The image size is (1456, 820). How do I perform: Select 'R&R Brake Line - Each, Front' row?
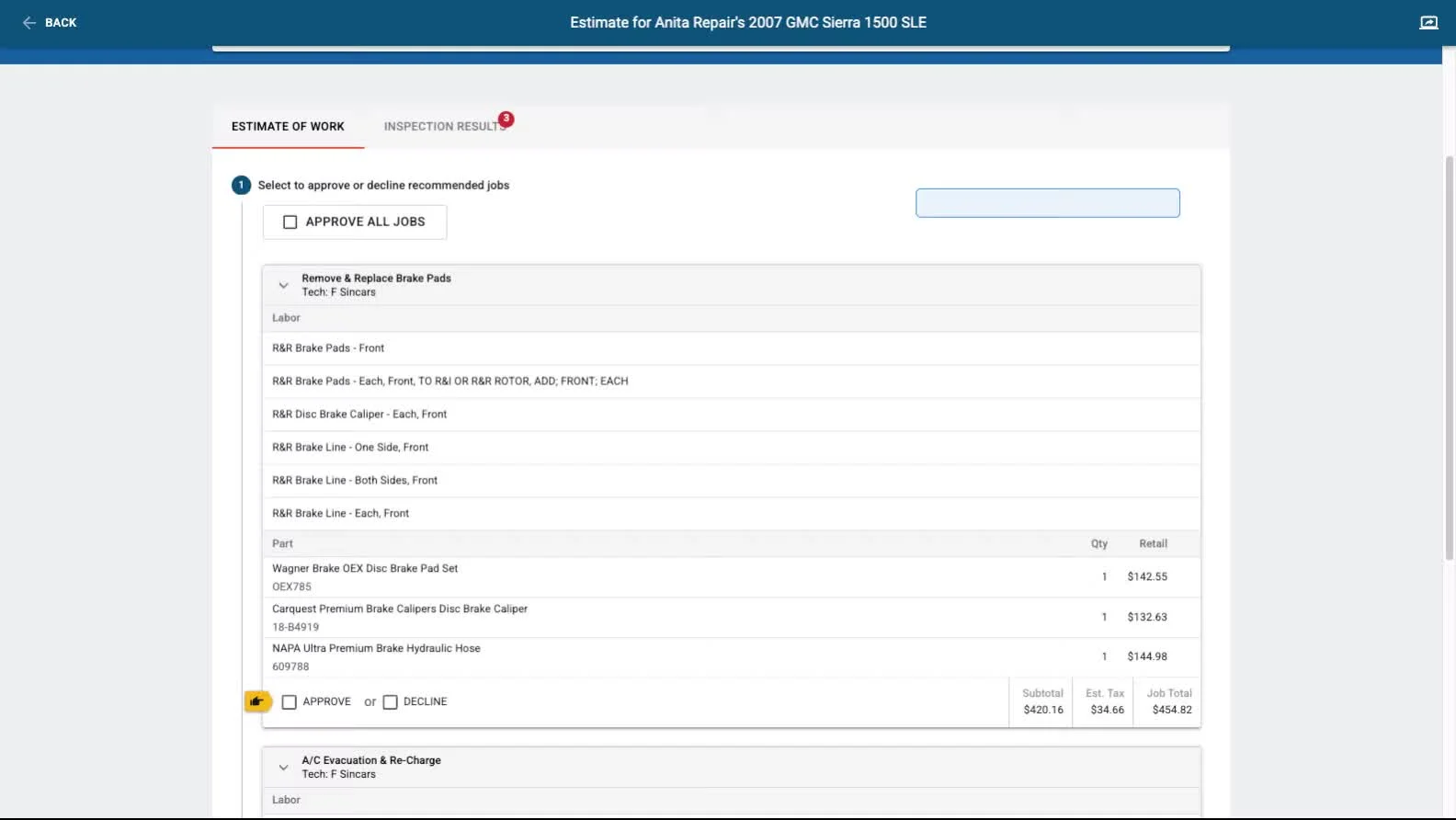[731, 514]
